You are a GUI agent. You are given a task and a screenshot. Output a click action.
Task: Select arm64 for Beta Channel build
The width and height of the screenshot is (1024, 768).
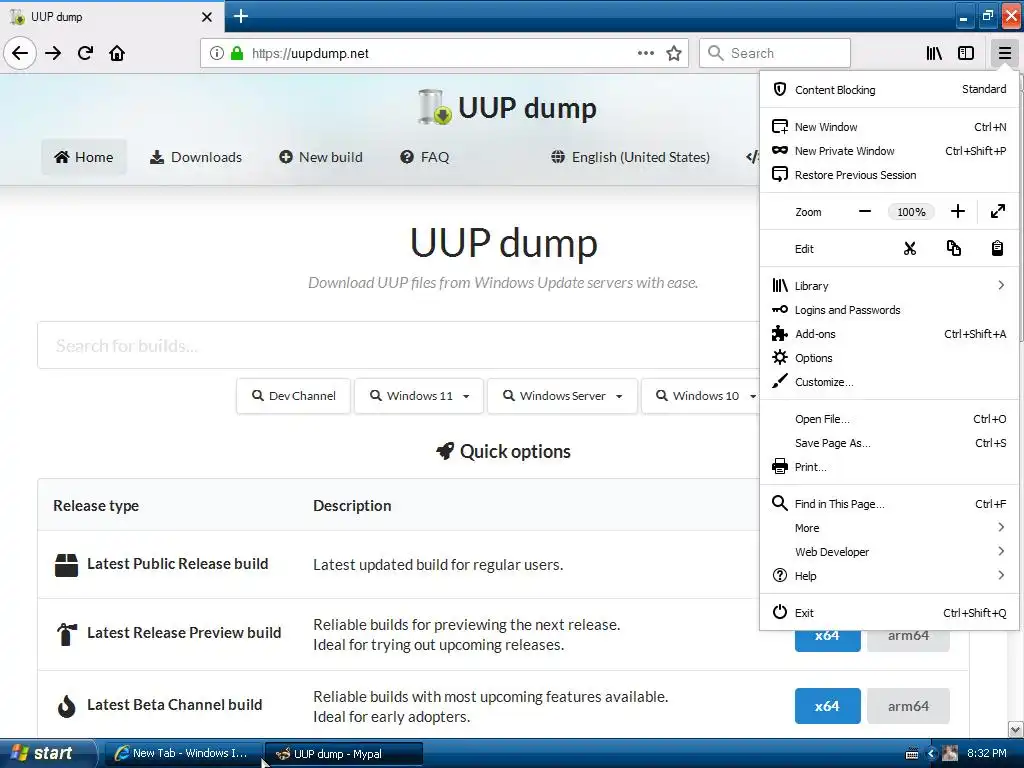pos(908,706)
